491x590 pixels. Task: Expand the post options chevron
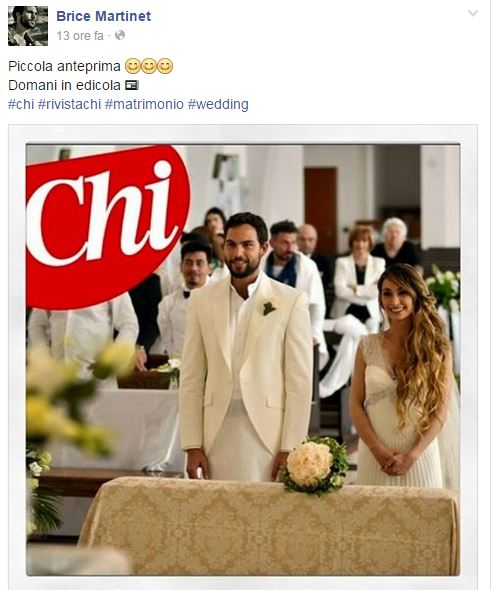473,14
